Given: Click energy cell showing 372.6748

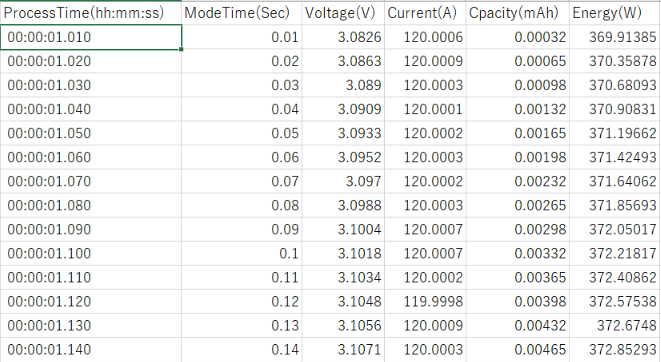Looking at the screenshot, I should tap(615, 325).
